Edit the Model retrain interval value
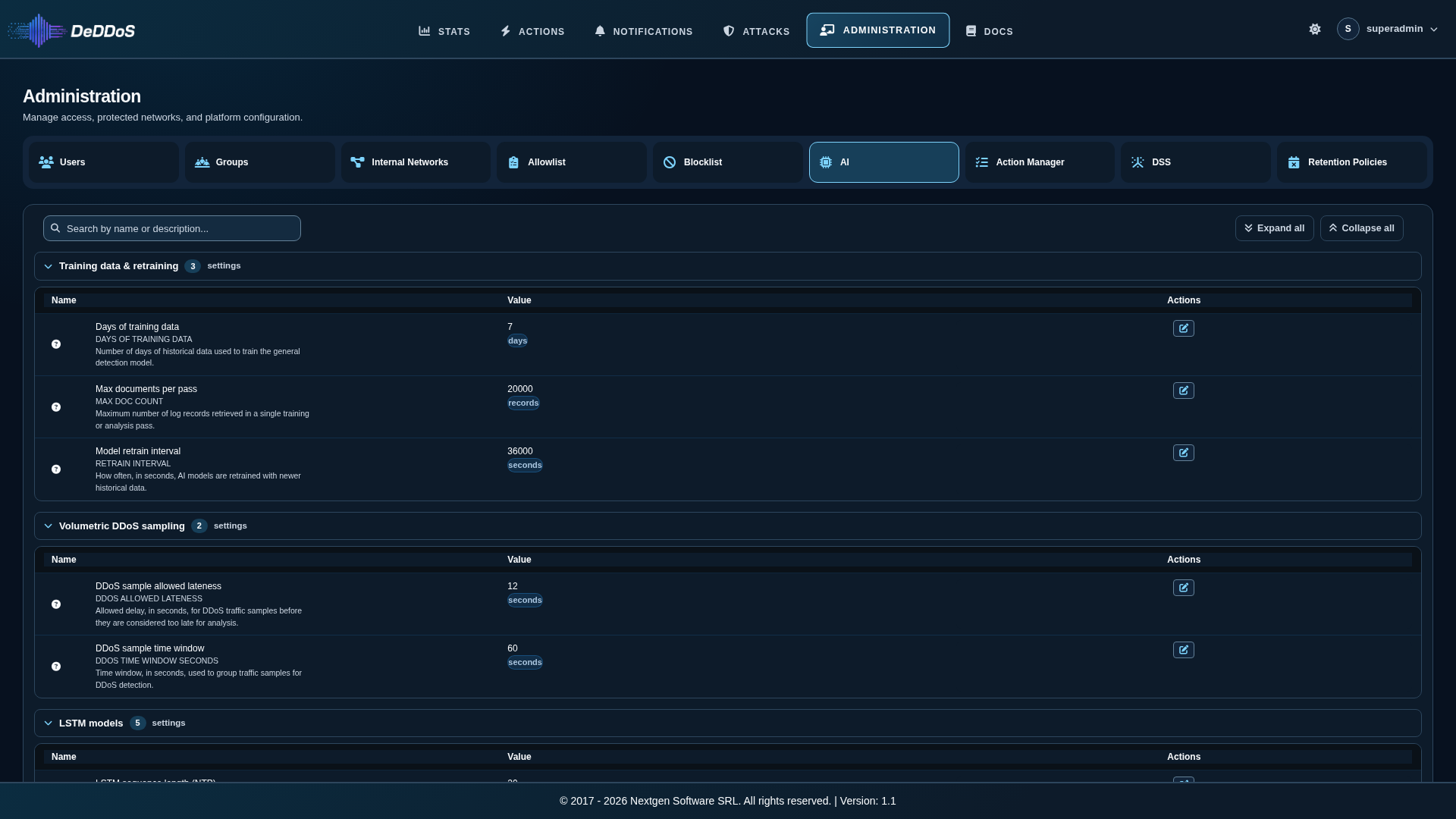Viewport: 1456px width, 819px height. tap(1183, 453)
